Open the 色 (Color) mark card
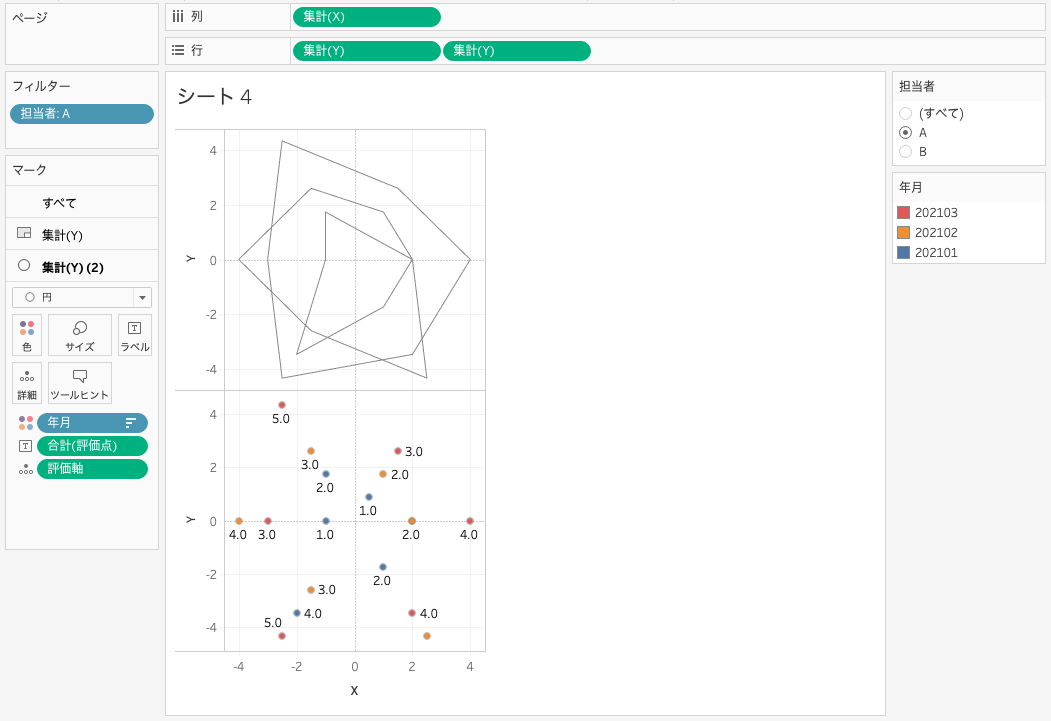Screen dimensions: 1051x721 pos(27,335)
